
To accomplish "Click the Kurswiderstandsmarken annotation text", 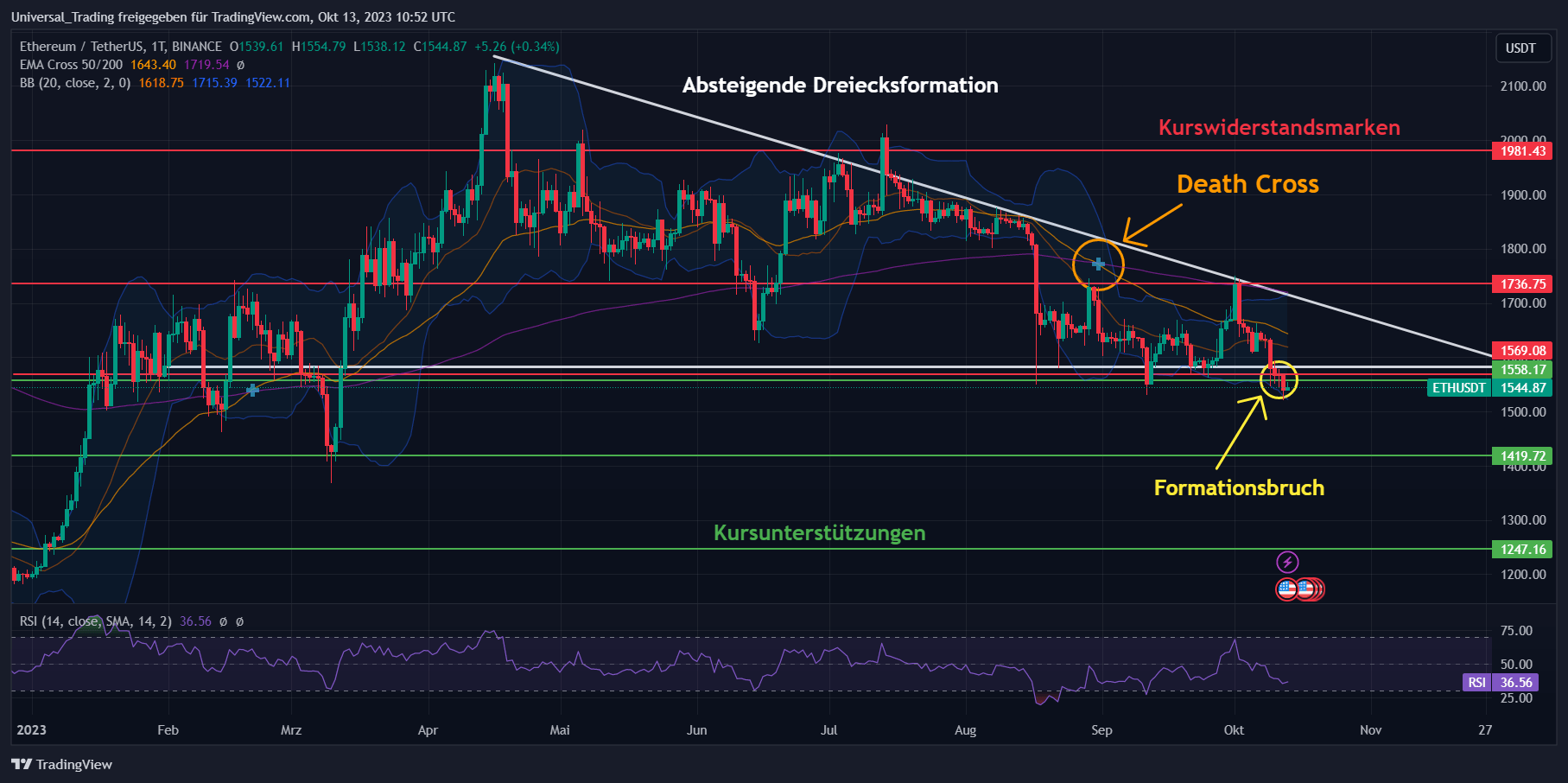I will pyautogui.click(x=1279, y=127).
